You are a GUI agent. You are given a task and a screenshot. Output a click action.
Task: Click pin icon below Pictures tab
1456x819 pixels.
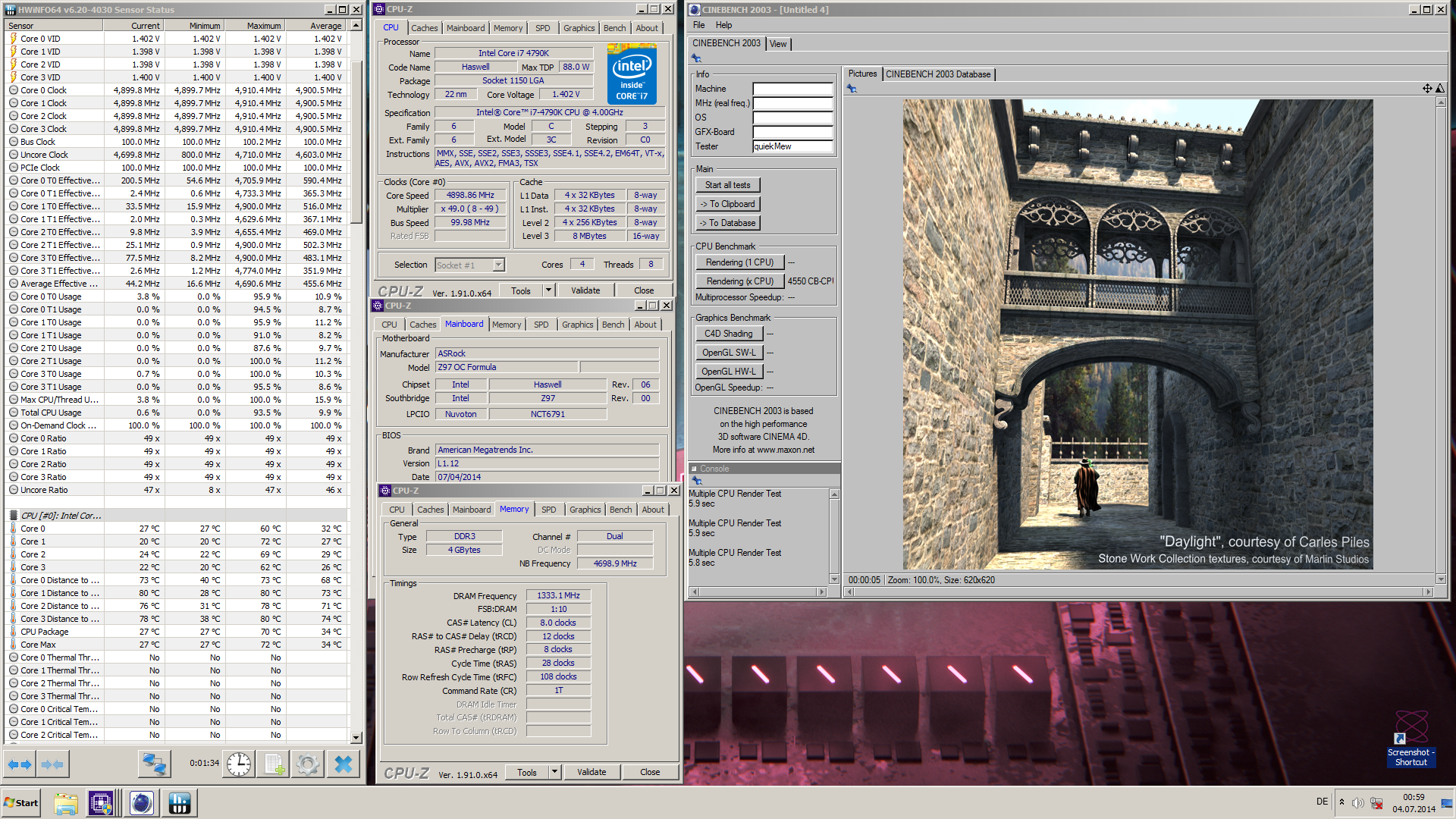coord(852,89)
